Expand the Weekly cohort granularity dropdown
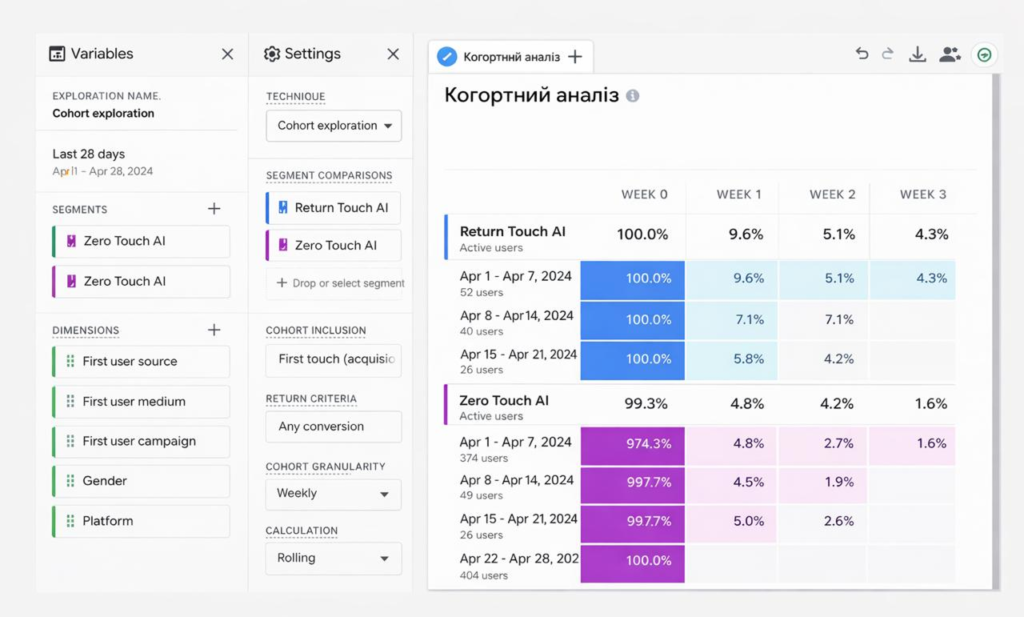 pos(333,494)
